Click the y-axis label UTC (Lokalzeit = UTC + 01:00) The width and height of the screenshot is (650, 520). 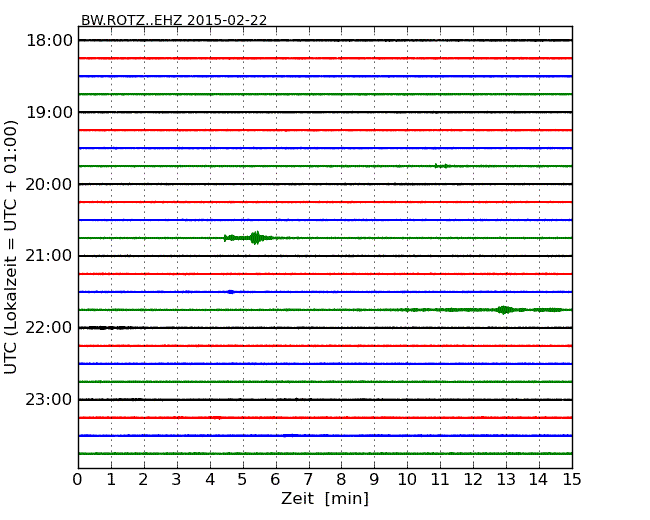(10, 247)
